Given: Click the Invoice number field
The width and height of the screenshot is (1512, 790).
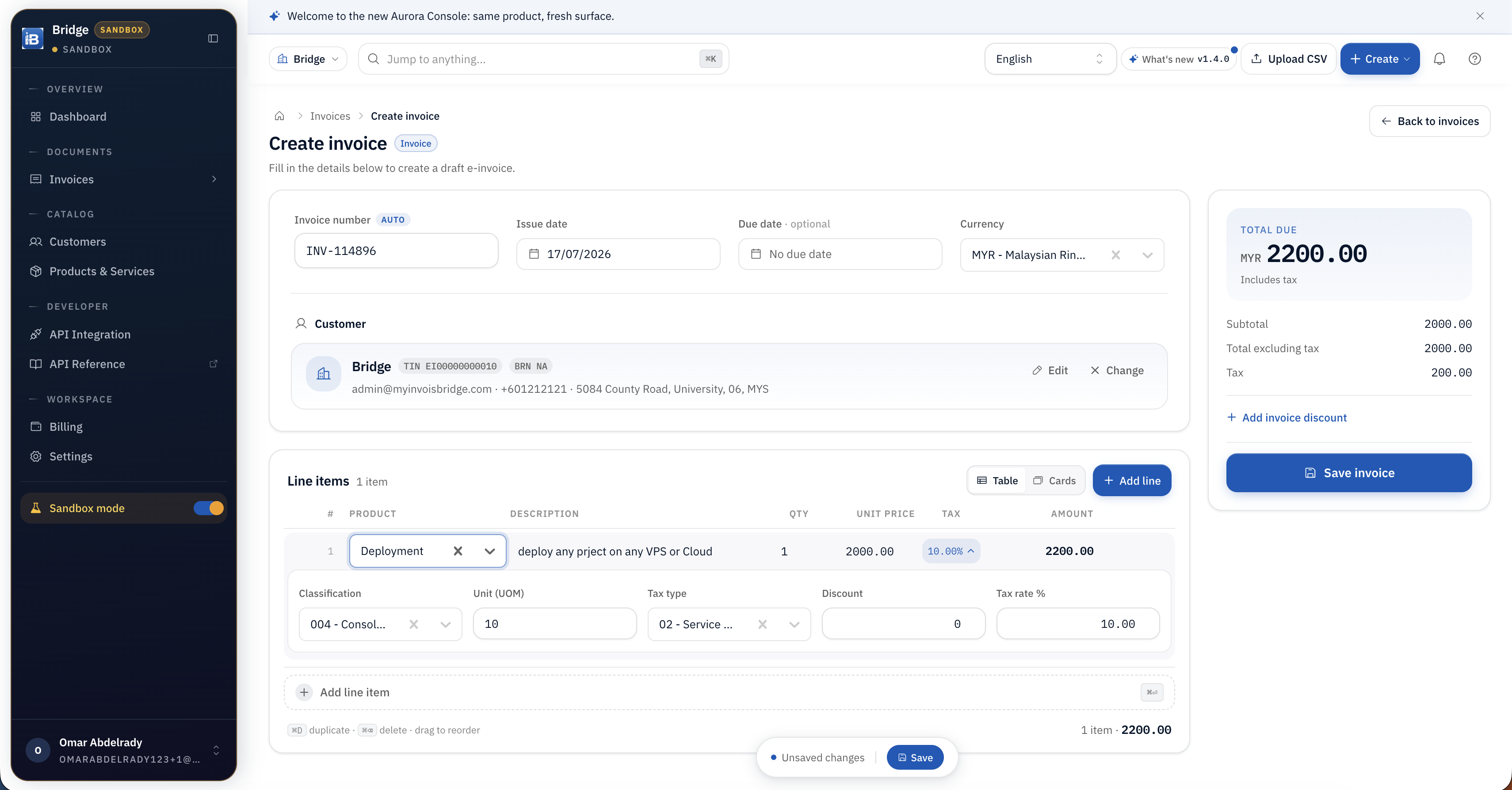Looking at the screenshot, I should [x=396, y=251].
